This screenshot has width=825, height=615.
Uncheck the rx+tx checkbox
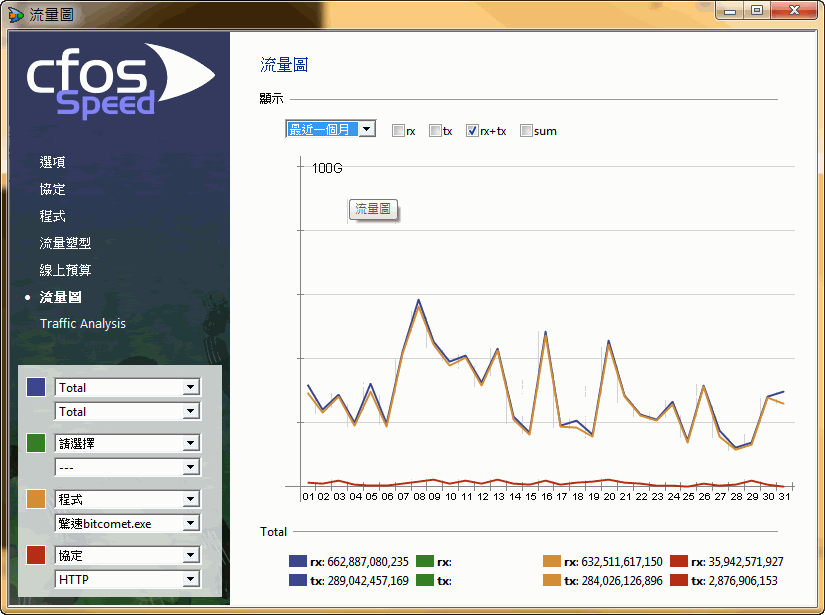(x=473, y=131)
